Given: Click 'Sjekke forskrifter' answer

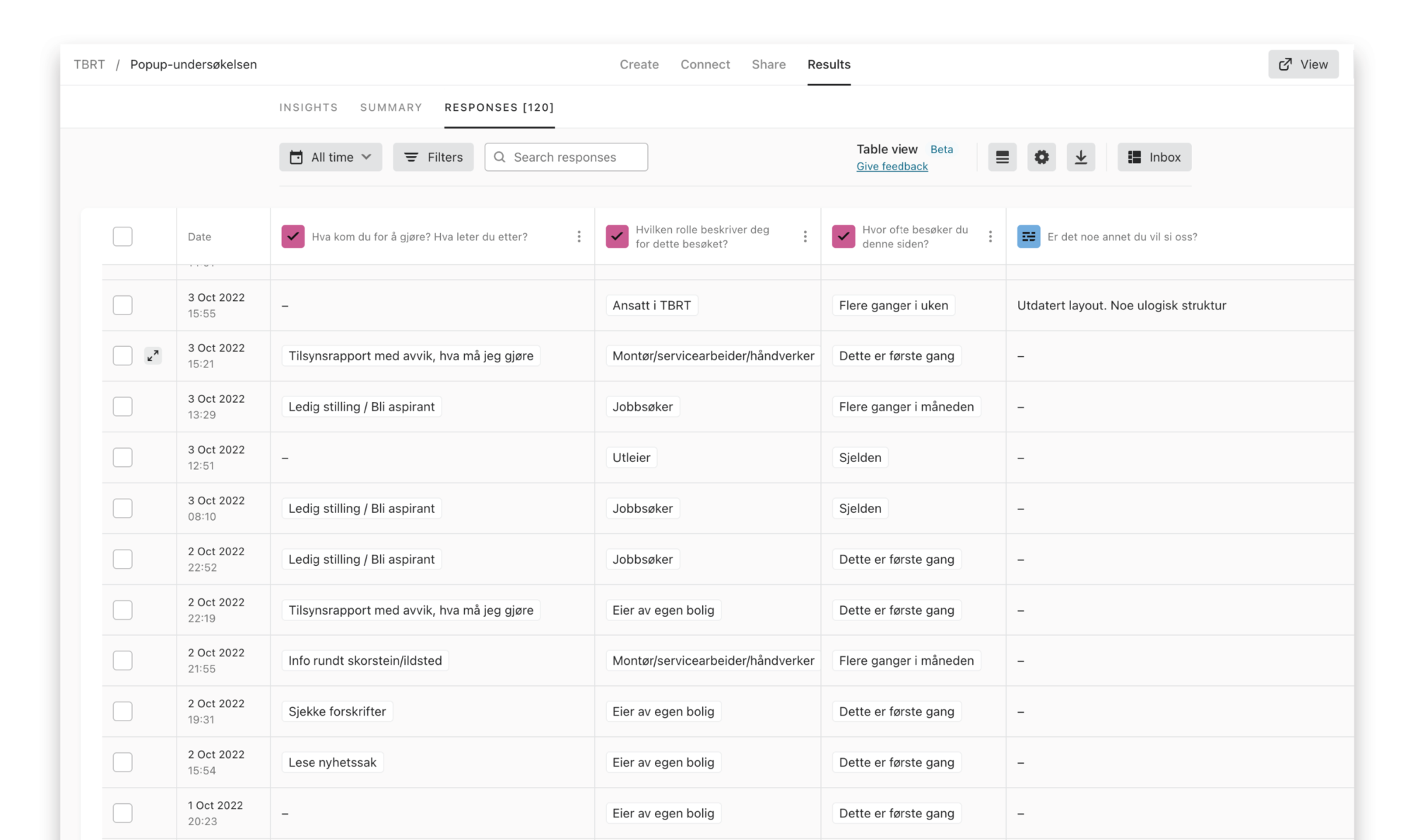Looking at the screenshot, I should [x=337, y=711].
